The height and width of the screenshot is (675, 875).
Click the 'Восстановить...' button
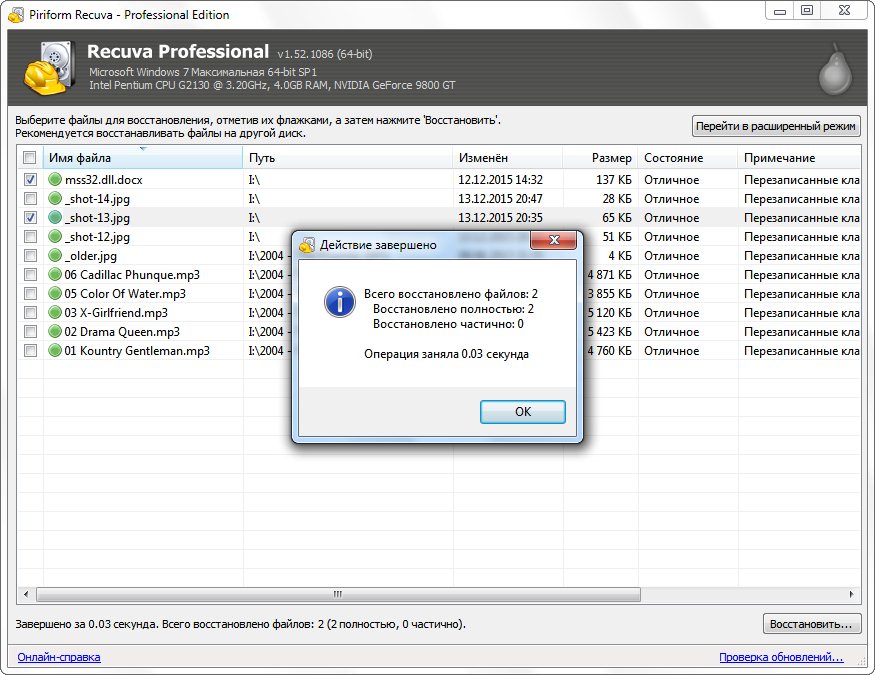(x=811, y=624)
